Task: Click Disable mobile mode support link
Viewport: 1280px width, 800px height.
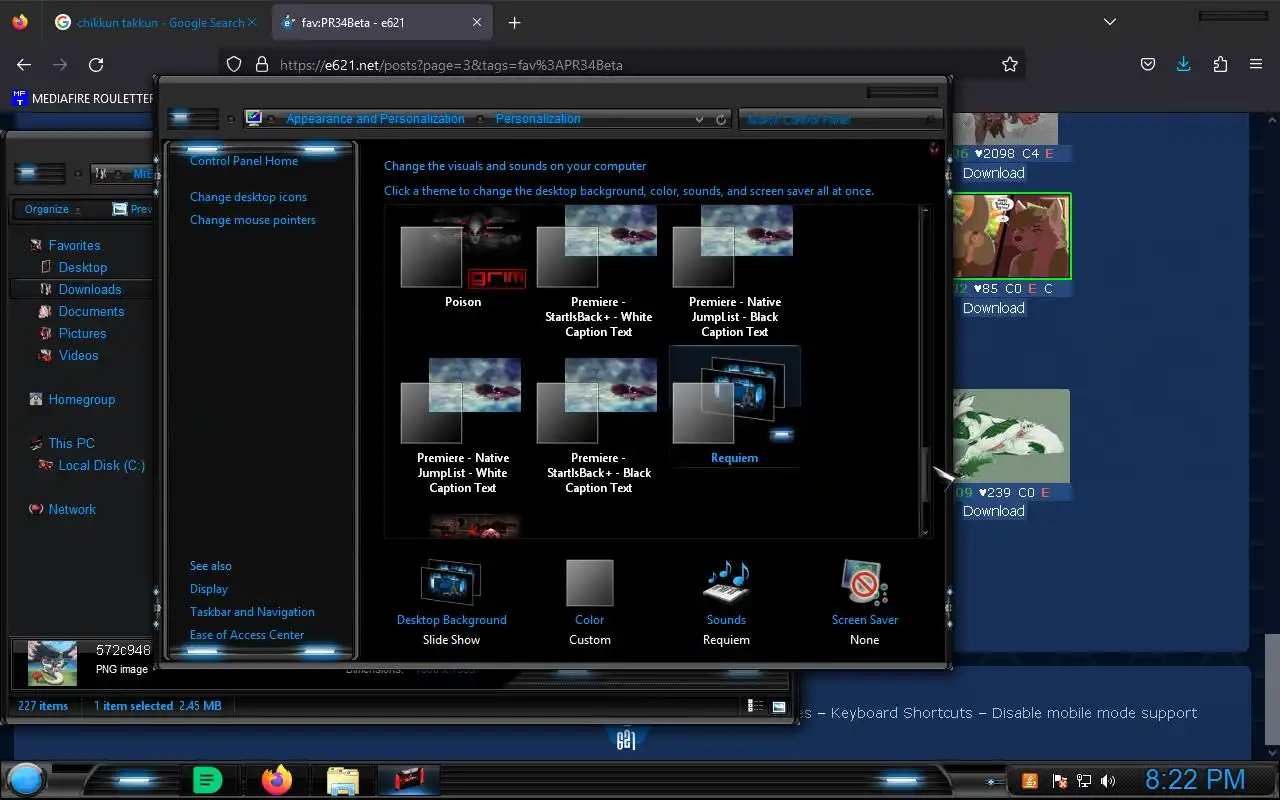Action: (1094, 713)
